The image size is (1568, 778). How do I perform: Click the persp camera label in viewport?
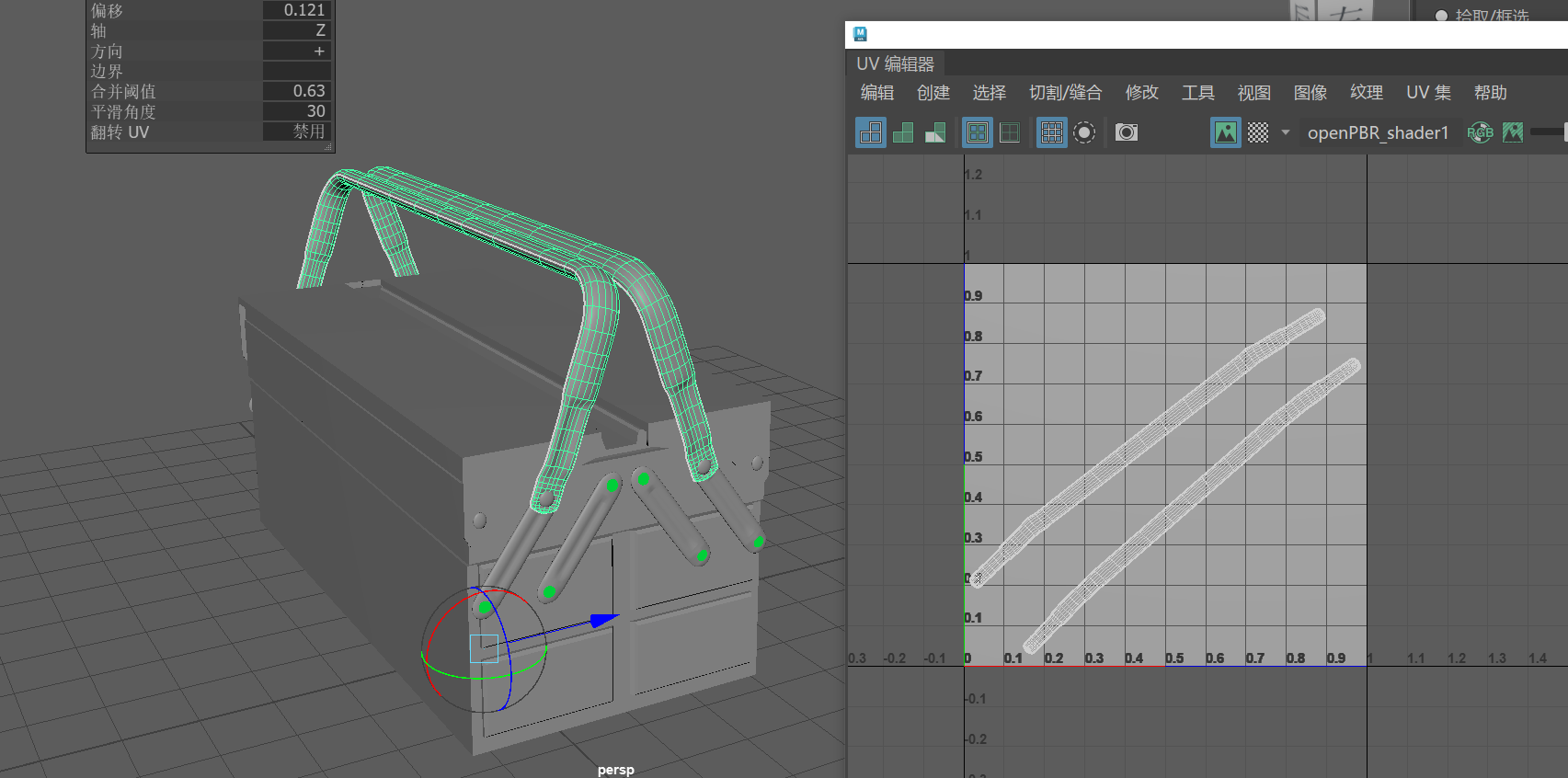point(616,770)
